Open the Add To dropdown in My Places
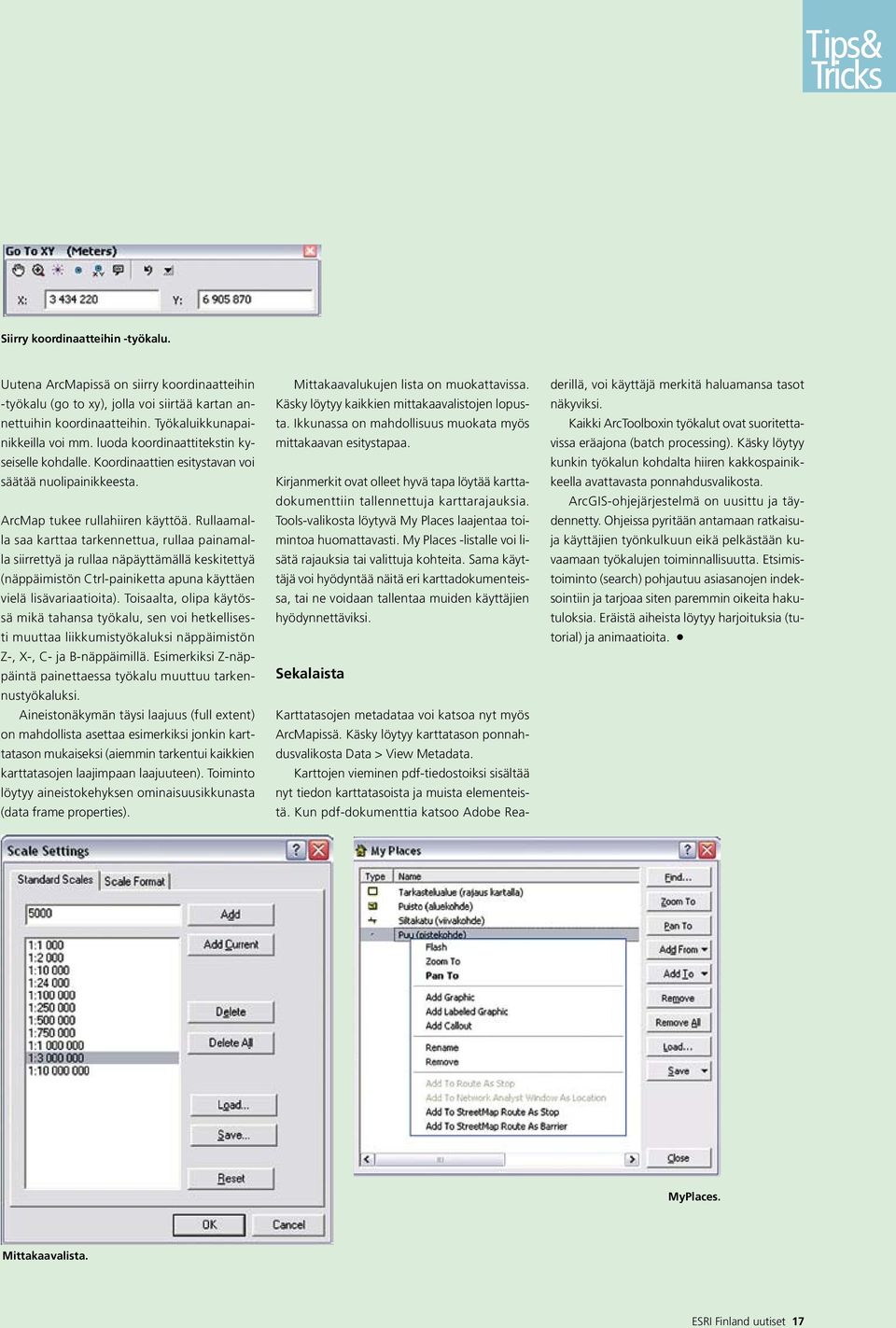This screenshot has height=1328, width=896. 679,974
